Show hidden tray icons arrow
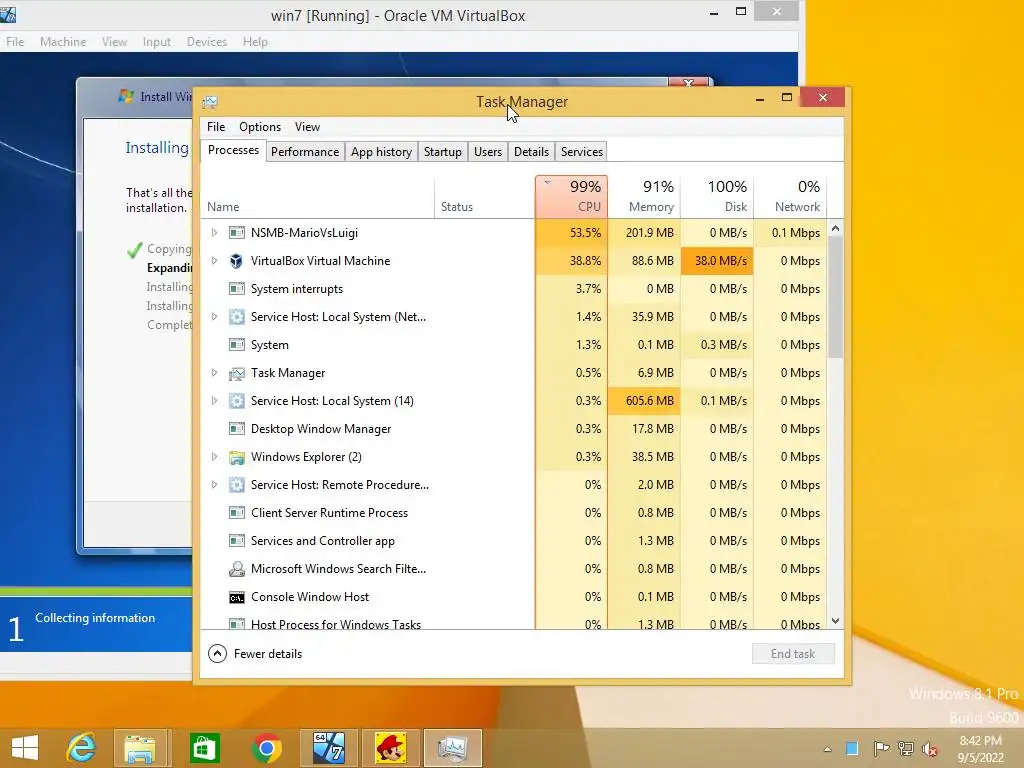1024x768 pixels. click(827, 749)
